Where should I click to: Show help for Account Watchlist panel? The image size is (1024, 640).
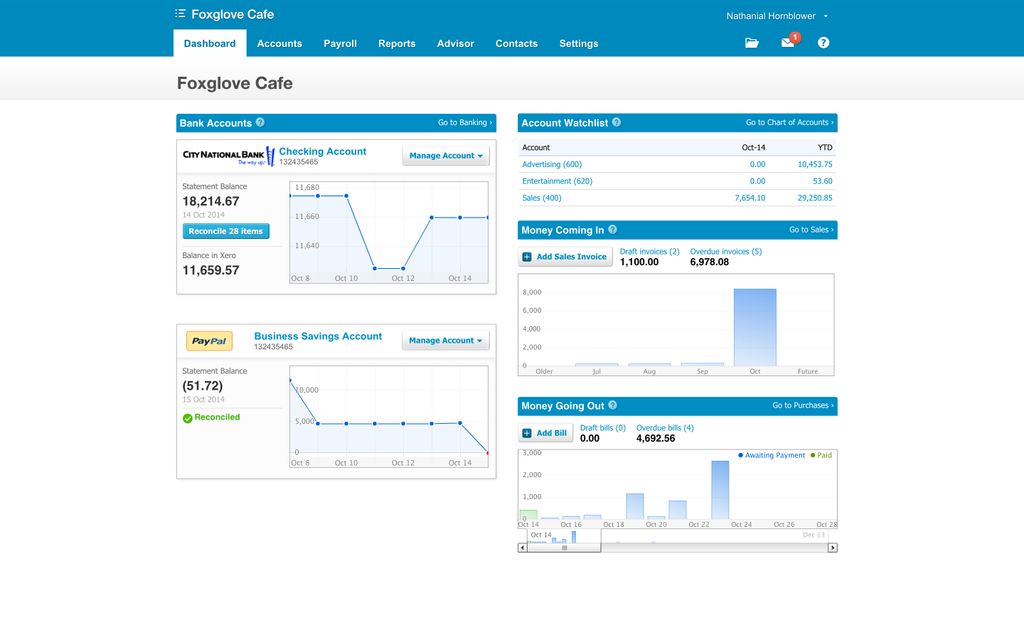(x=616, y=122)
